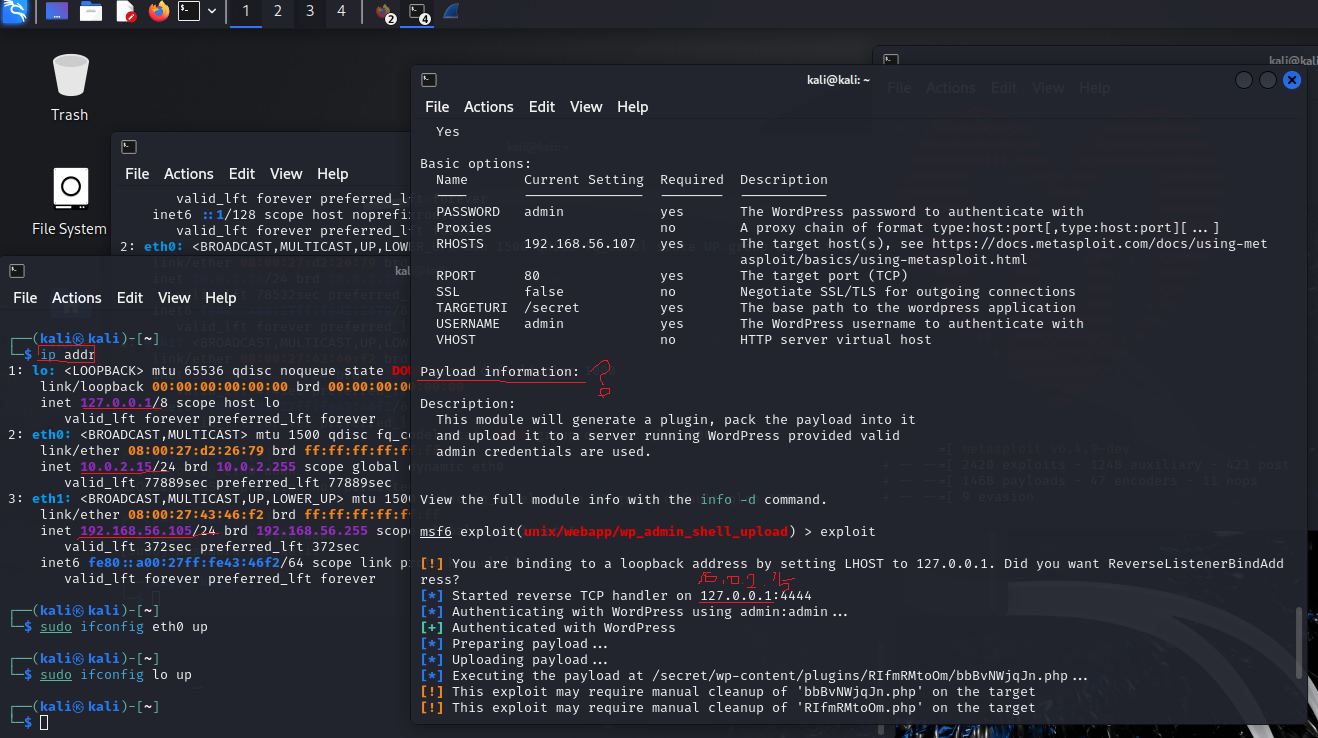Click the TARGETURI value /secret

click(552, 307)
